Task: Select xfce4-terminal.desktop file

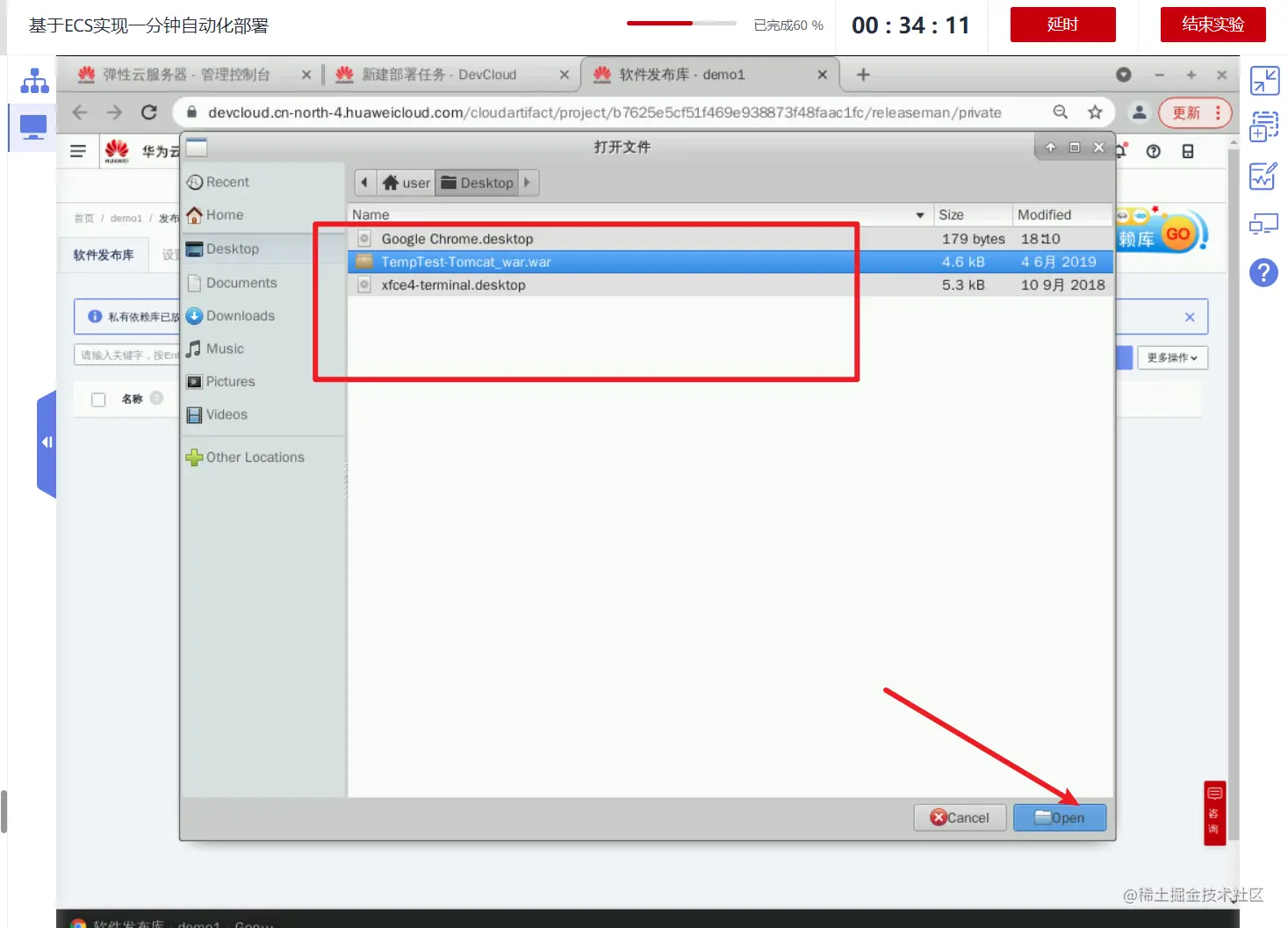Action: [x=730, y=284]
